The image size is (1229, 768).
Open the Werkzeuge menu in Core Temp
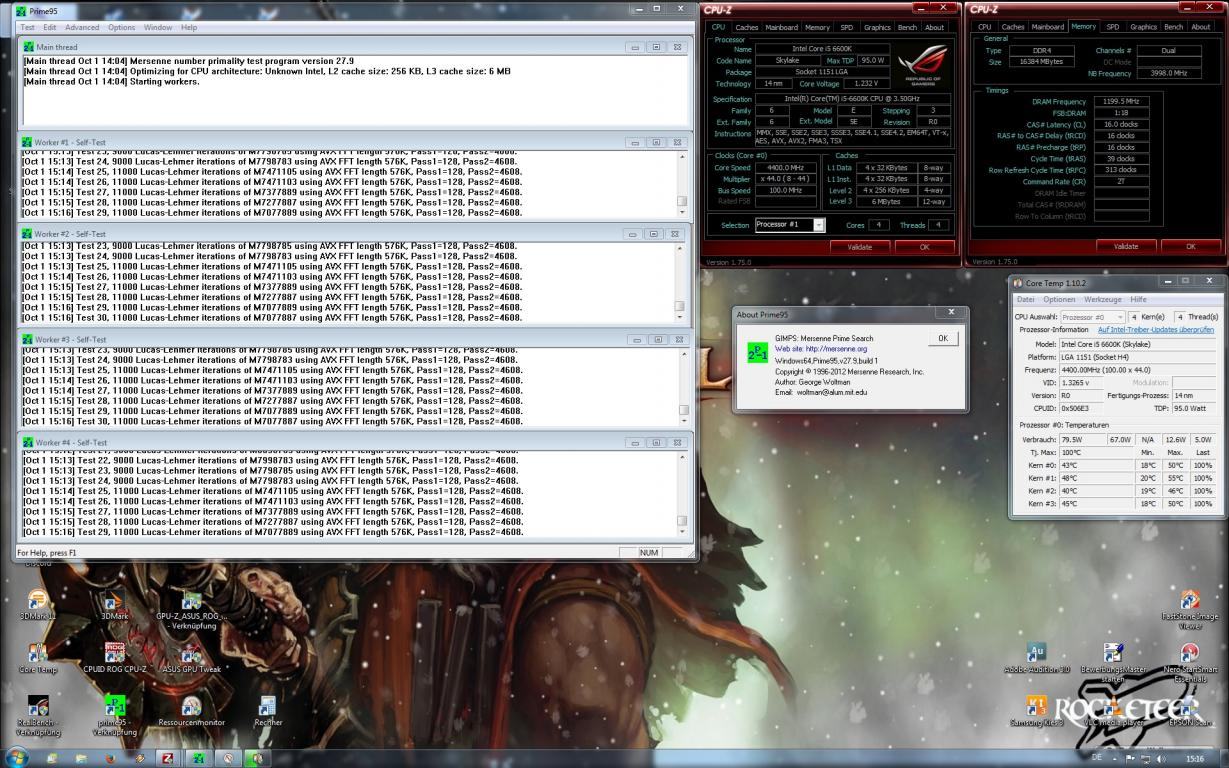point(1102,299)
